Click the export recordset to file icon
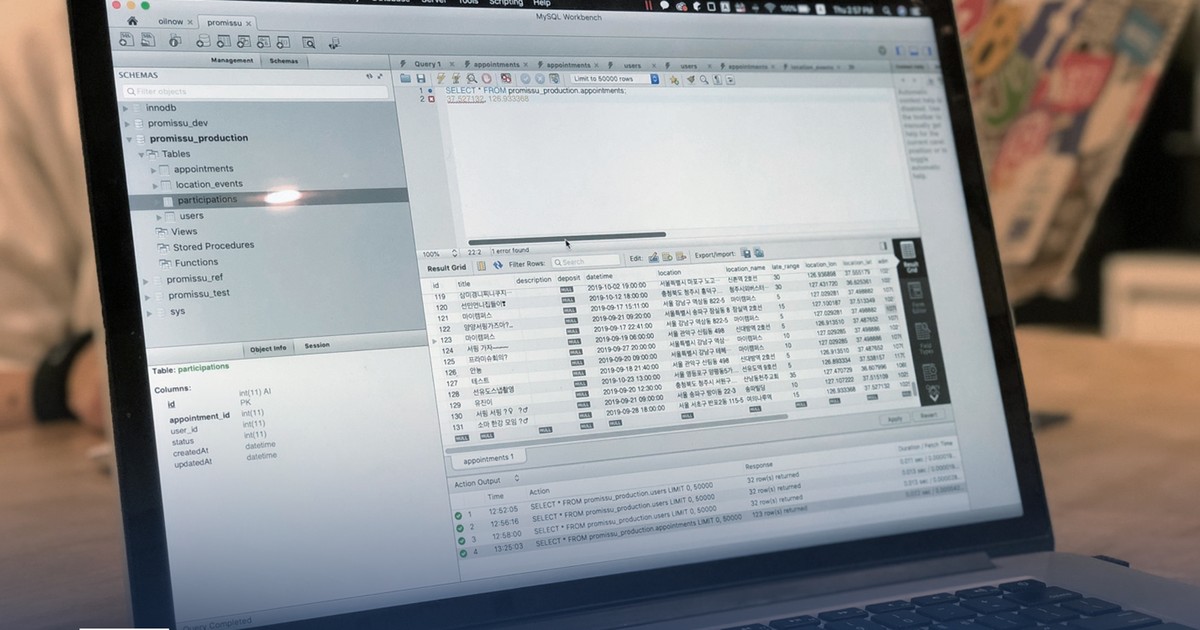Image resolution: width=1200 pixels, height=630 pixels. (x=746, y=254)
